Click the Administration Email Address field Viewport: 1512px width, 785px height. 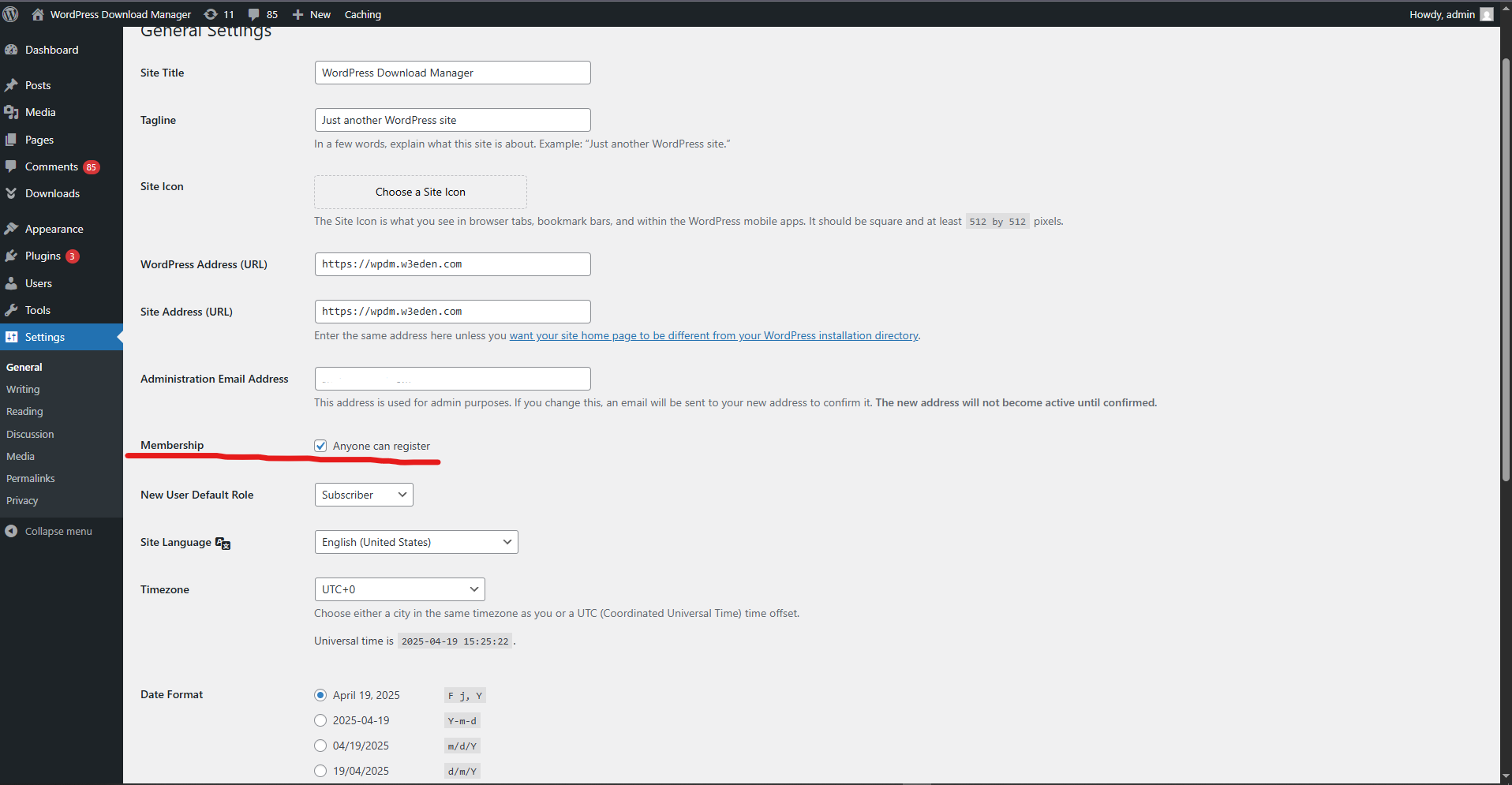(453, 379)
